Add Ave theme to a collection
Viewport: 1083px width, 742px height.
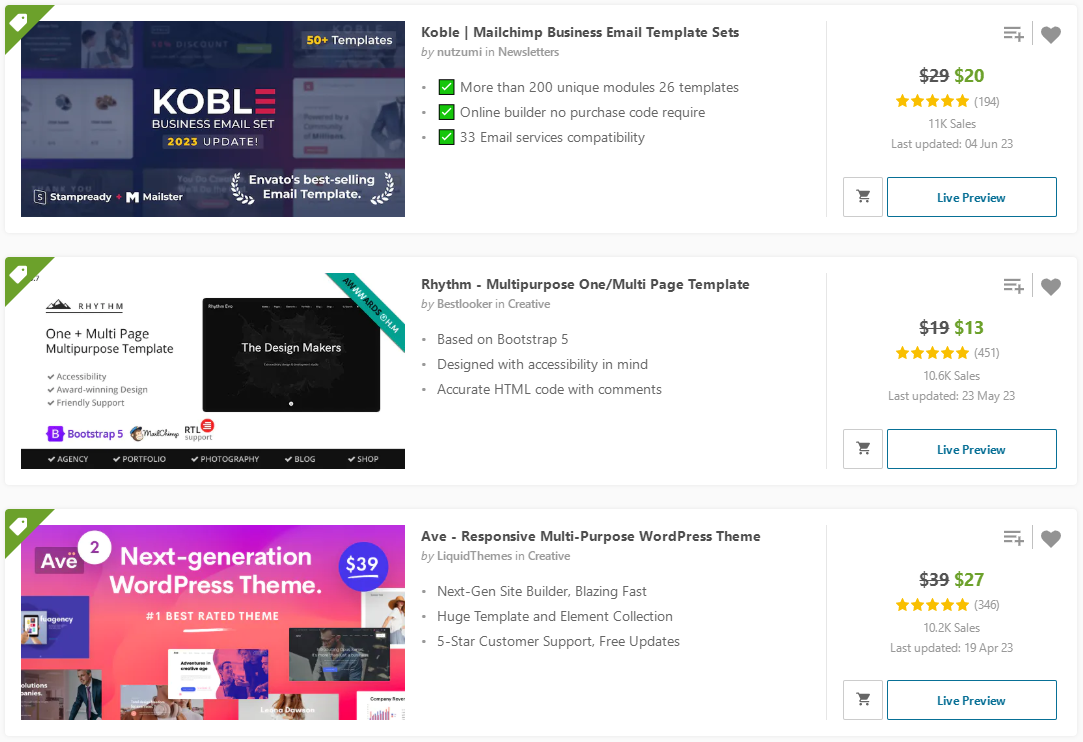point(1013,538)
